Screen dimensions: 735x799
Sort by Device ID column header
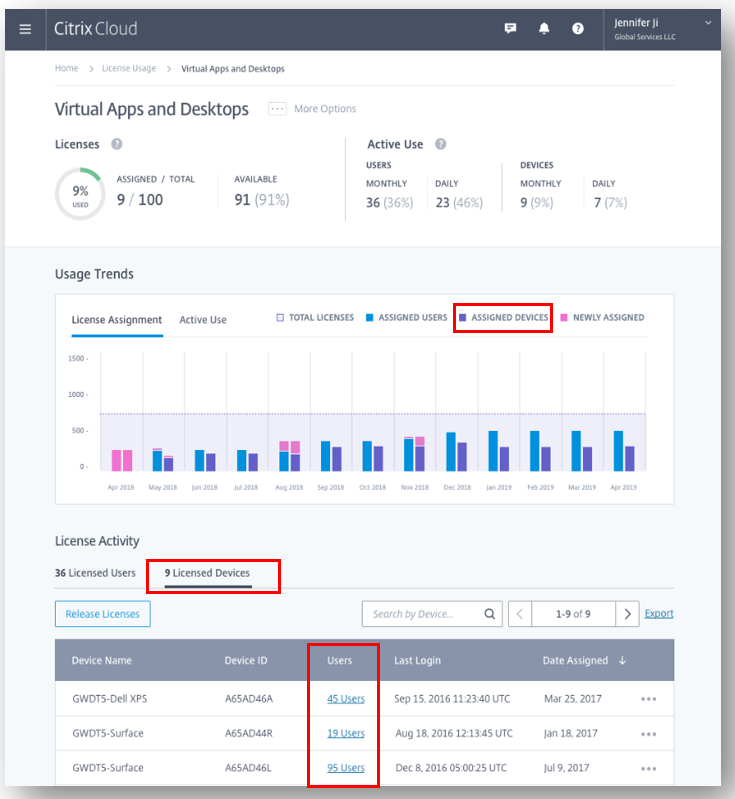click(246, 660)
